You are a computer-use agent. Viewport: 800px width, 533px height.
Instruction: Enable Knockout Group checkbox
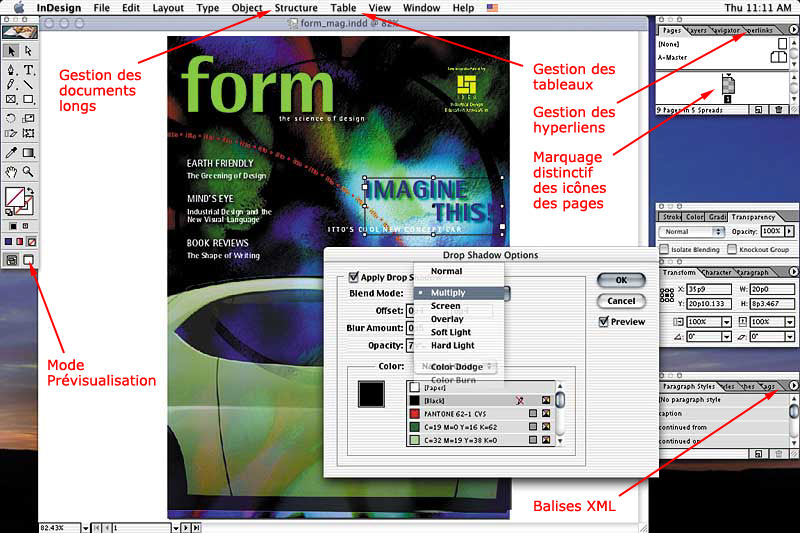coord(732,249)
